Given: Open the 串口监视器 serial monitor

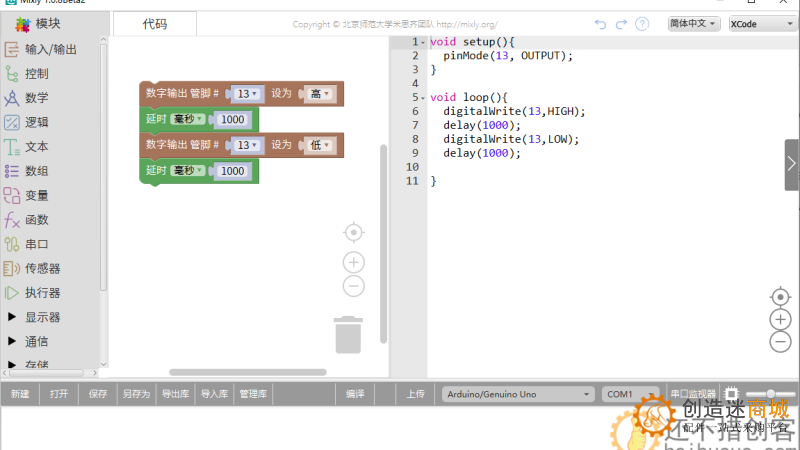Looking at the screenshot, I should [693, 394].
